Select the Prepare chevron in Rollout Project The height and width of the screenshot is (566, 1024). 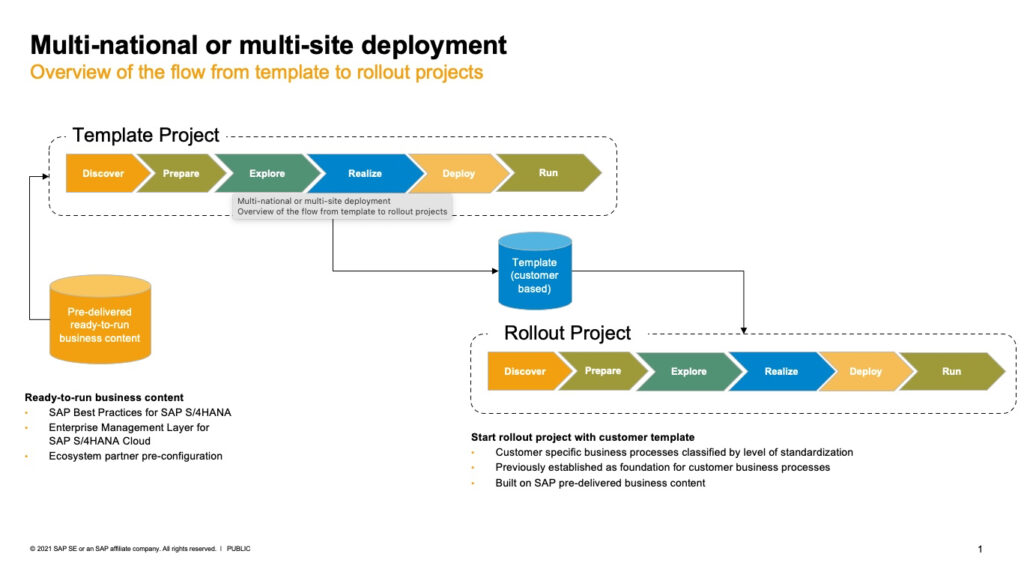(603, 371)
